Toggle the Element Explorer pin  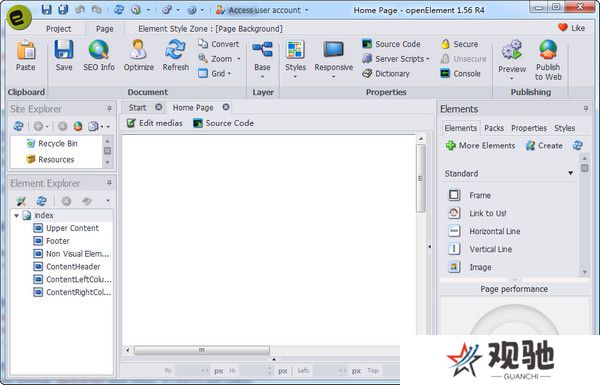click(x=109, y=183)
